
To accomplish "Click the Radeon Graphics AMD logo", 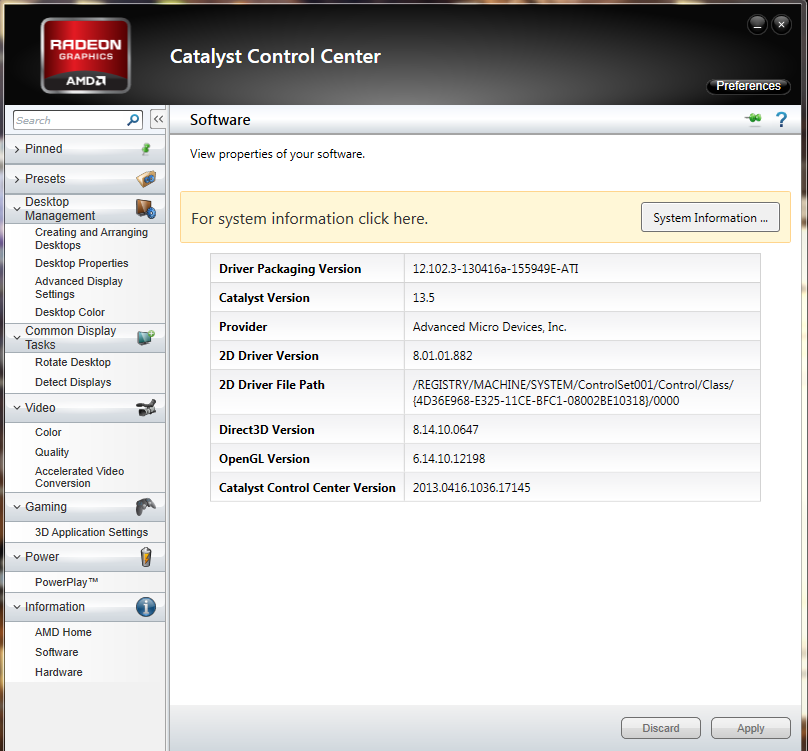I will pyautogui.click(x=86, y=56).
